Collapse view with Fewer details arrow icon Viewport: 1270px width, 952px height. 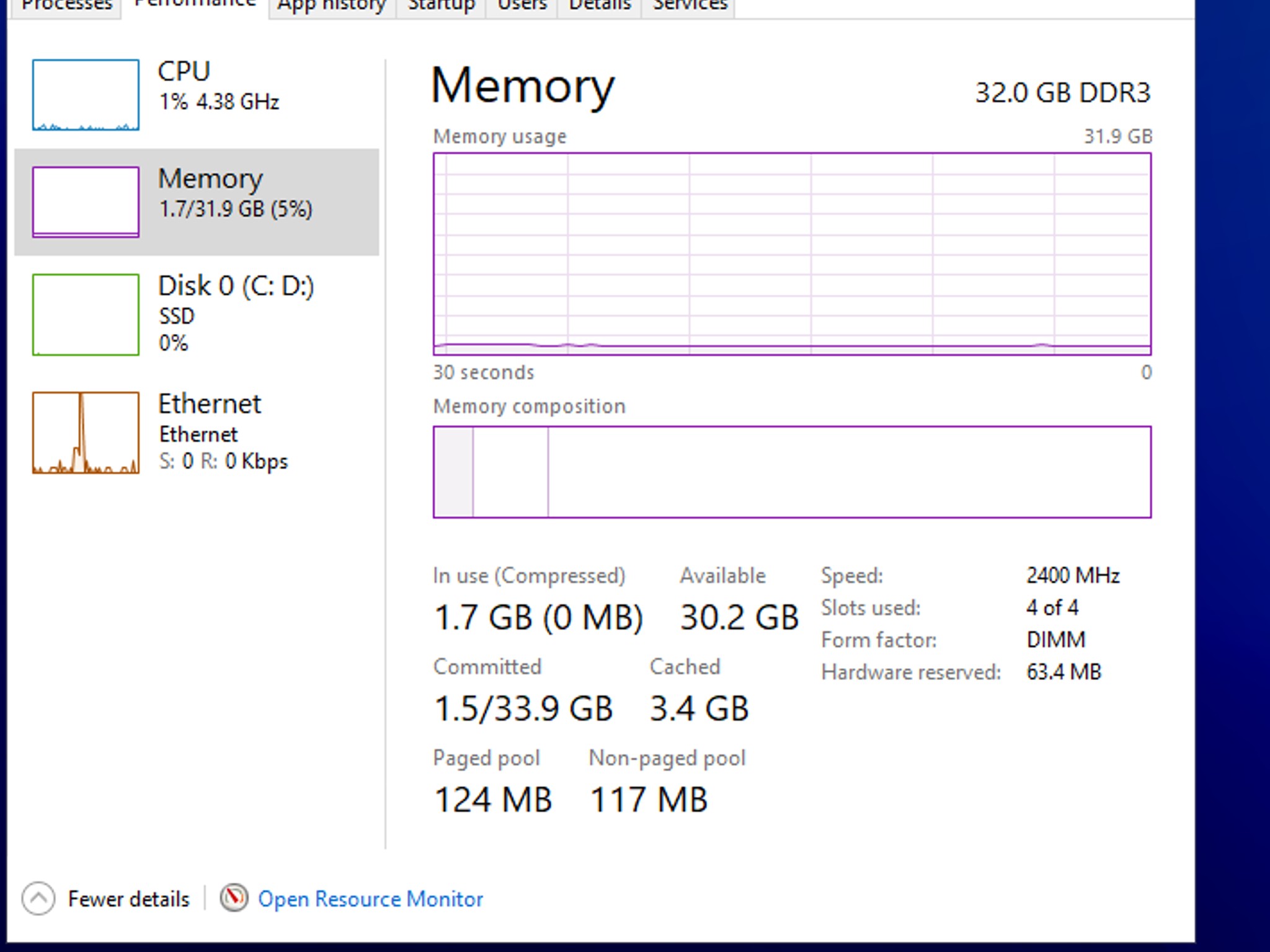(38, 898)
